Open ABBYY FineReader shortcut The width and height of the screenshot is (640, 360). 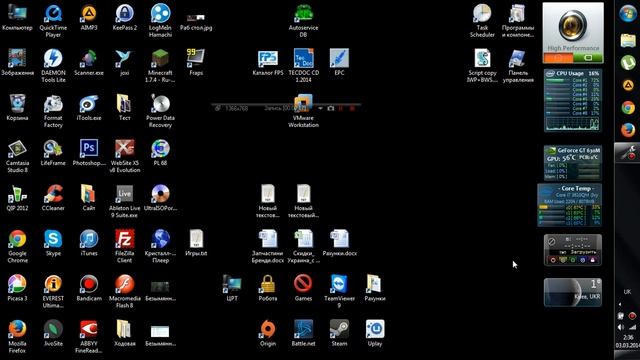coord(89,337)
